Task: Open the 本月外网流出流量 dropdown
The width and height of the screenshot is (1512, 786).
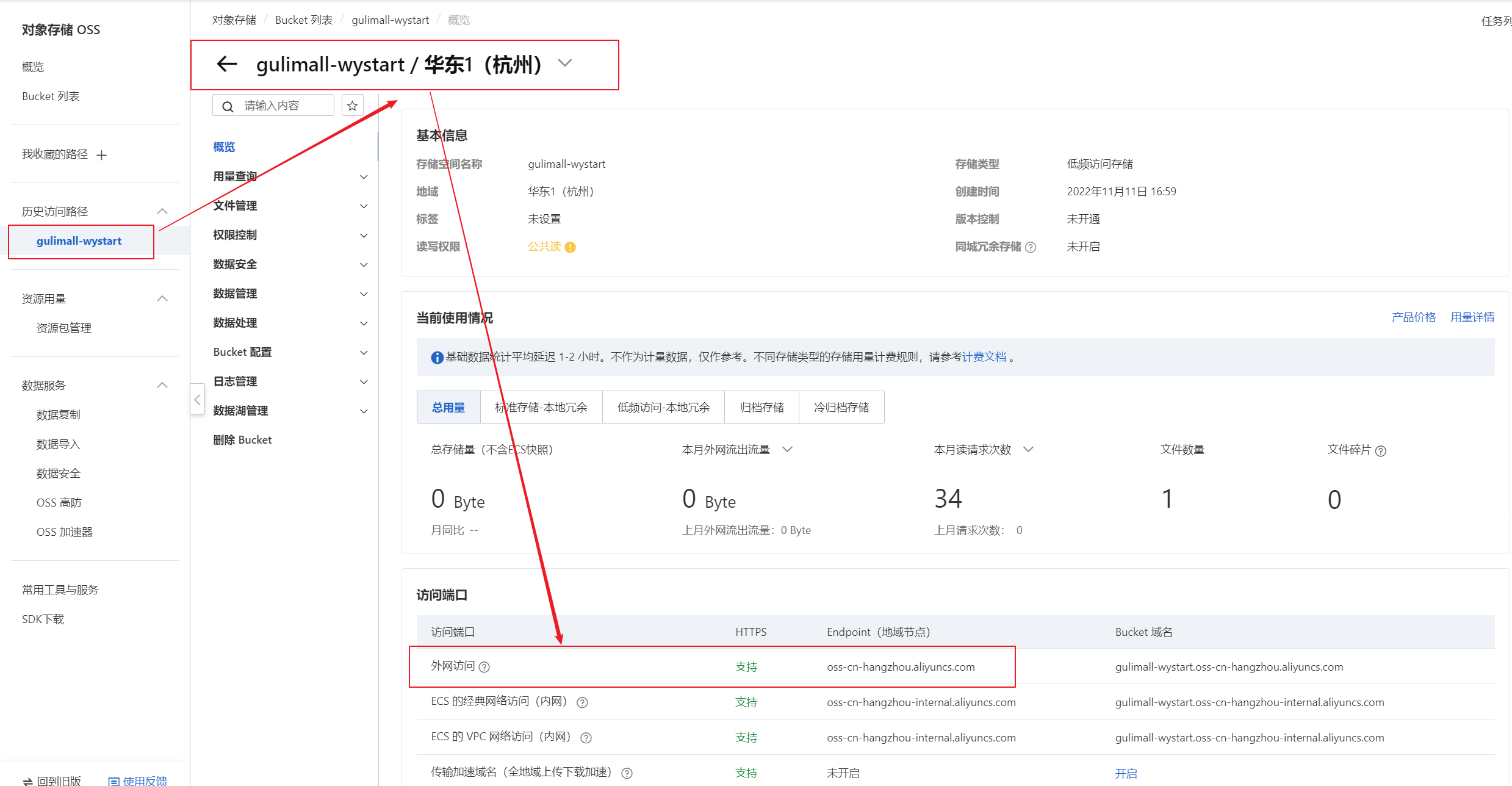Action: [x=787, y=450]
